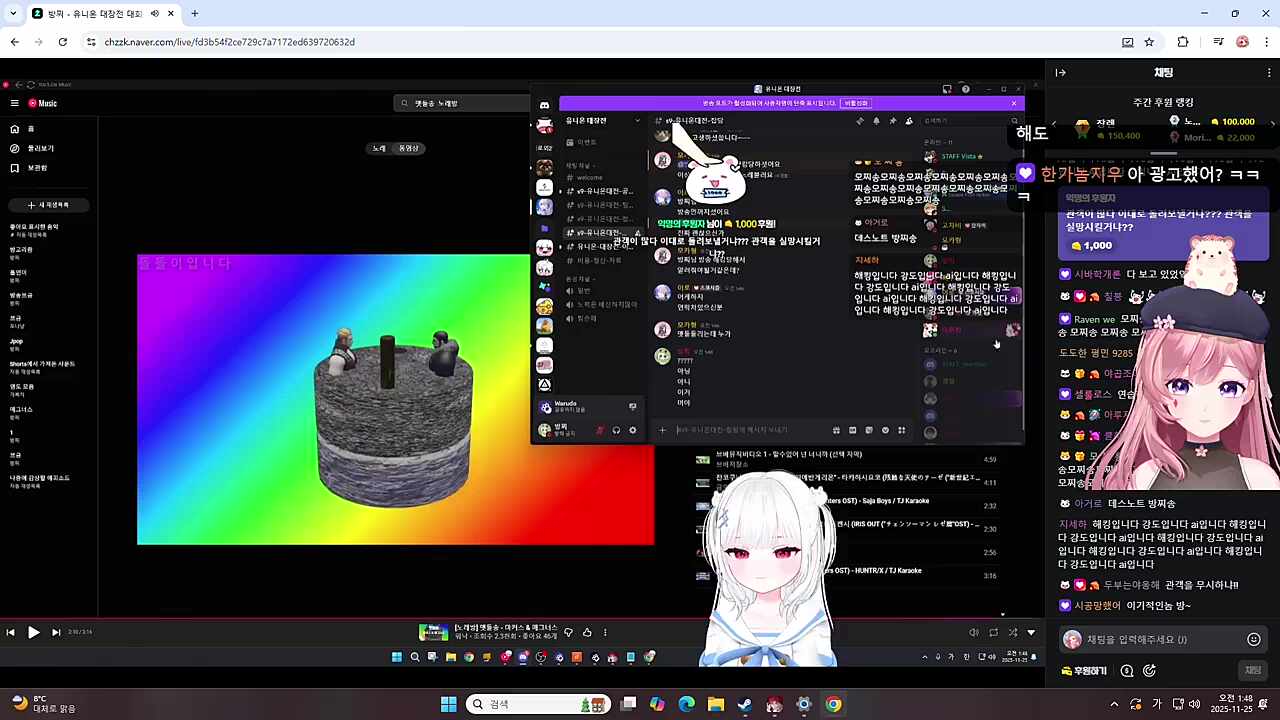1280x720 pixels.
Task: Open Discord notification settings bell icon
Action: (876, 121)
